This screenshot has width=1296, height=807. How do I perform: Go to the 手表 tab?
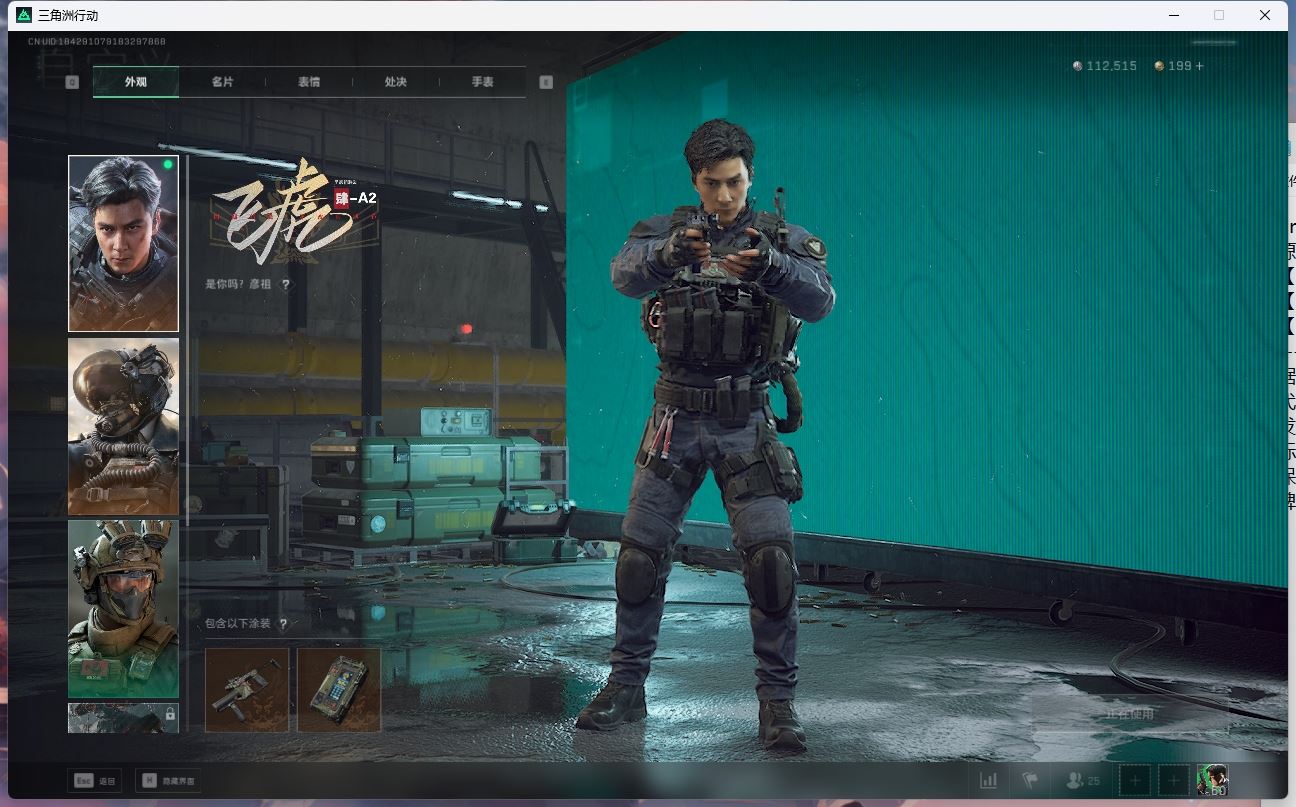[x=483, y=82]
